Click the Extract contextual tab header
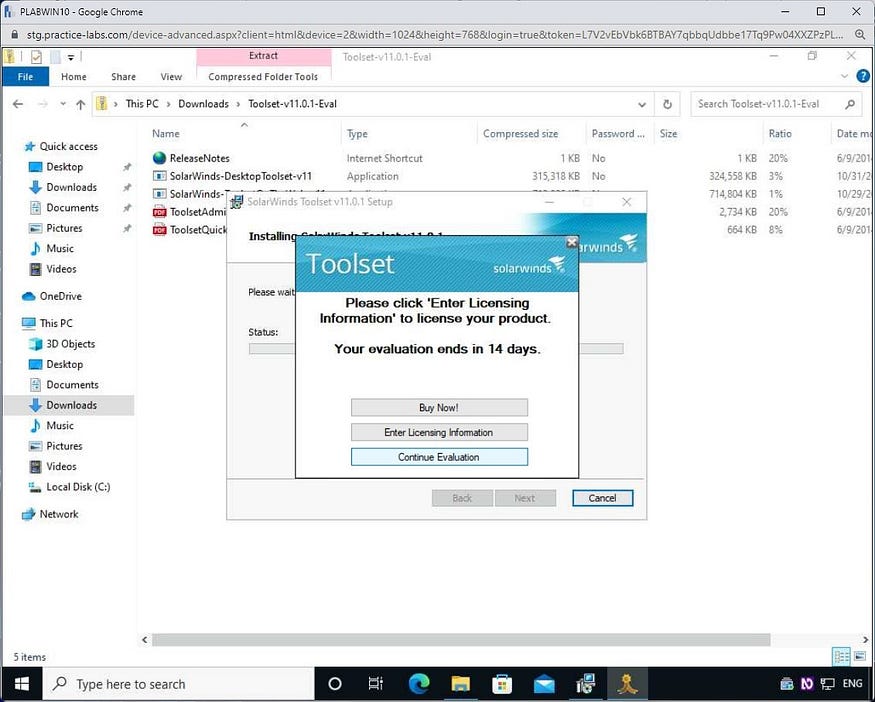 click(263, 56)
